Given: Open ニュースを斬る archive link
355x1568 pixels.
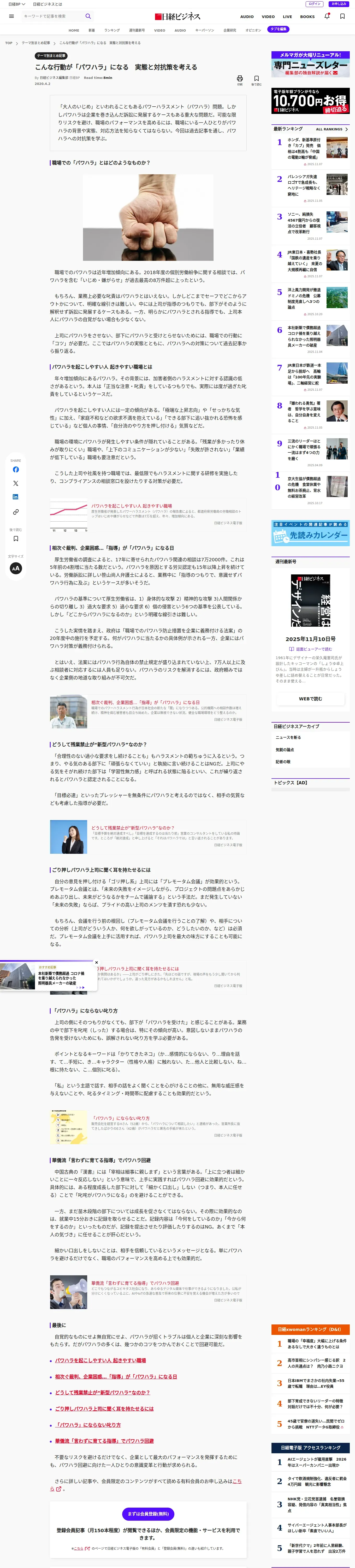Looking at the screenshot, I should coord(288,737).
